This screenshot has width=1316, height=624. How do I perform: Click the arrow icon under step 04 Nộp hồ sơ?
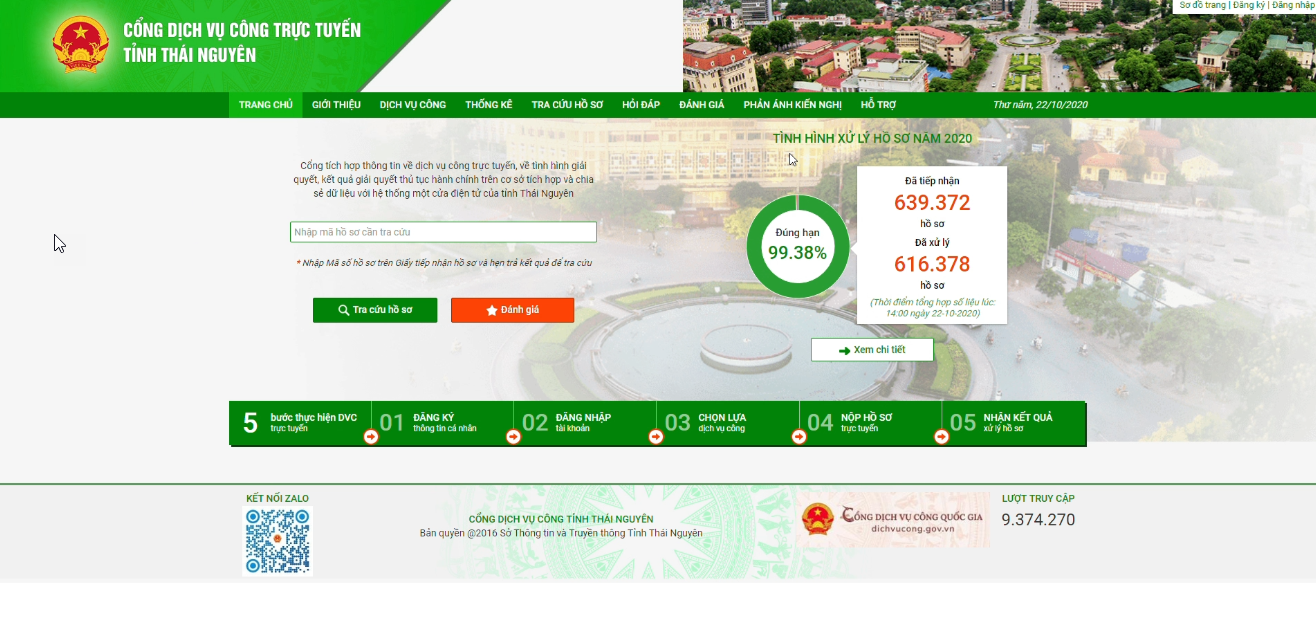pos(799,437)
